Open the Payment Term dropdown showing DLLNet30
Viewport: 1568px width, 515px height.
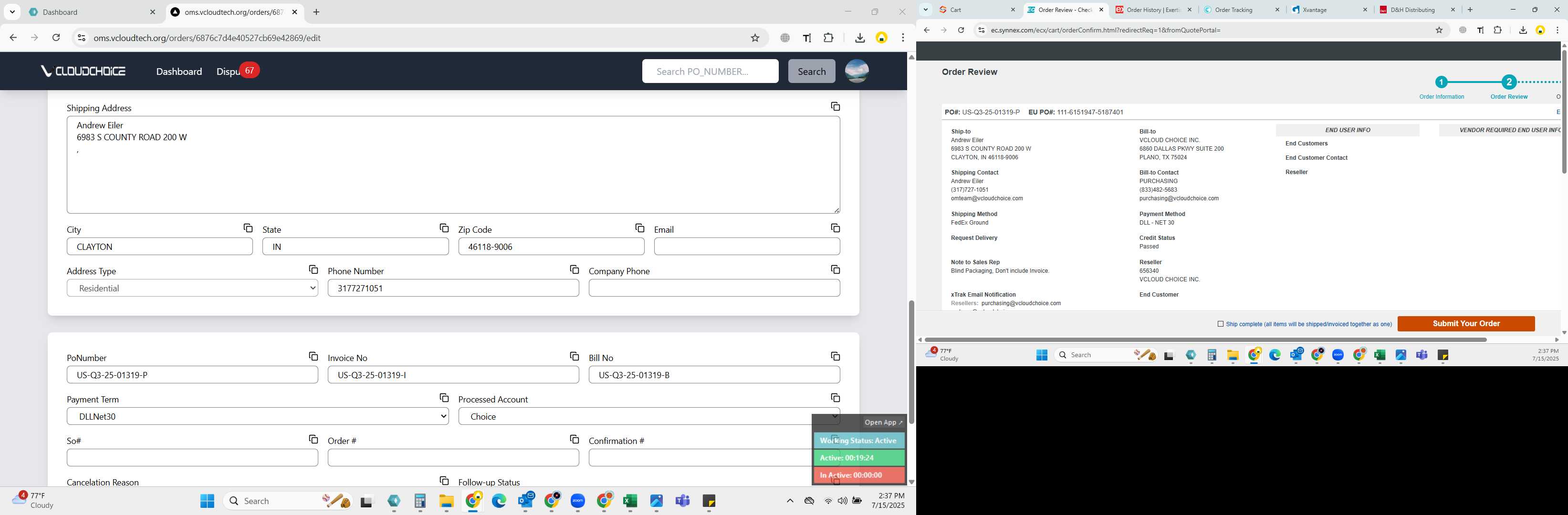(x=258, y=416)
